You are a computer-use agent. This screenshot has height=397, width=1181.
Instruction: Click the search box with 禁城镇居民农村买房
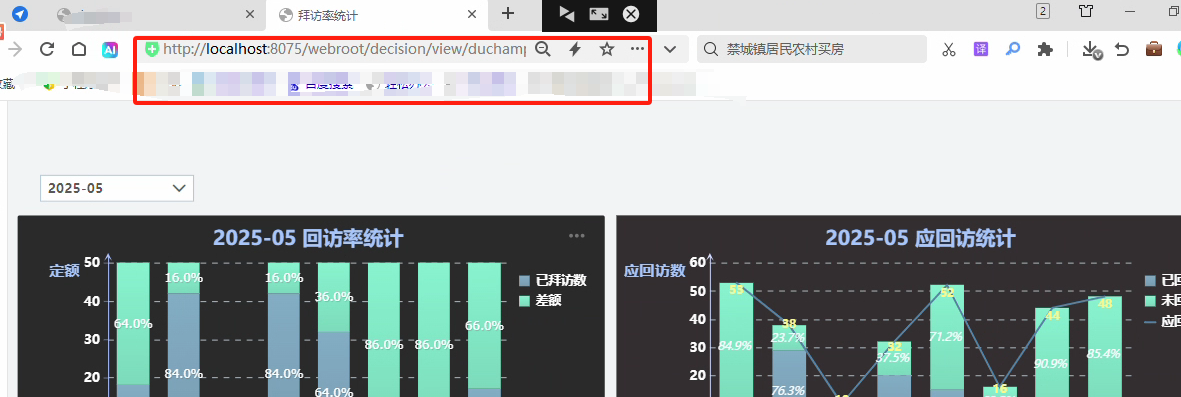pos(812,50)
